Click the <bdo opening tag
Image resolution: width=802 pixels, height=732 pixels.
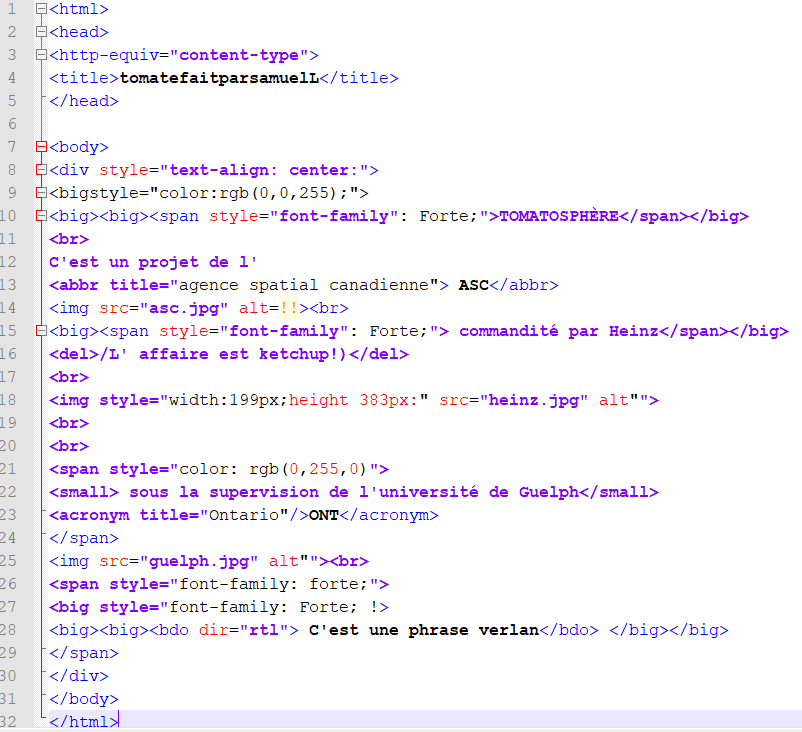(x=169, y=630)
